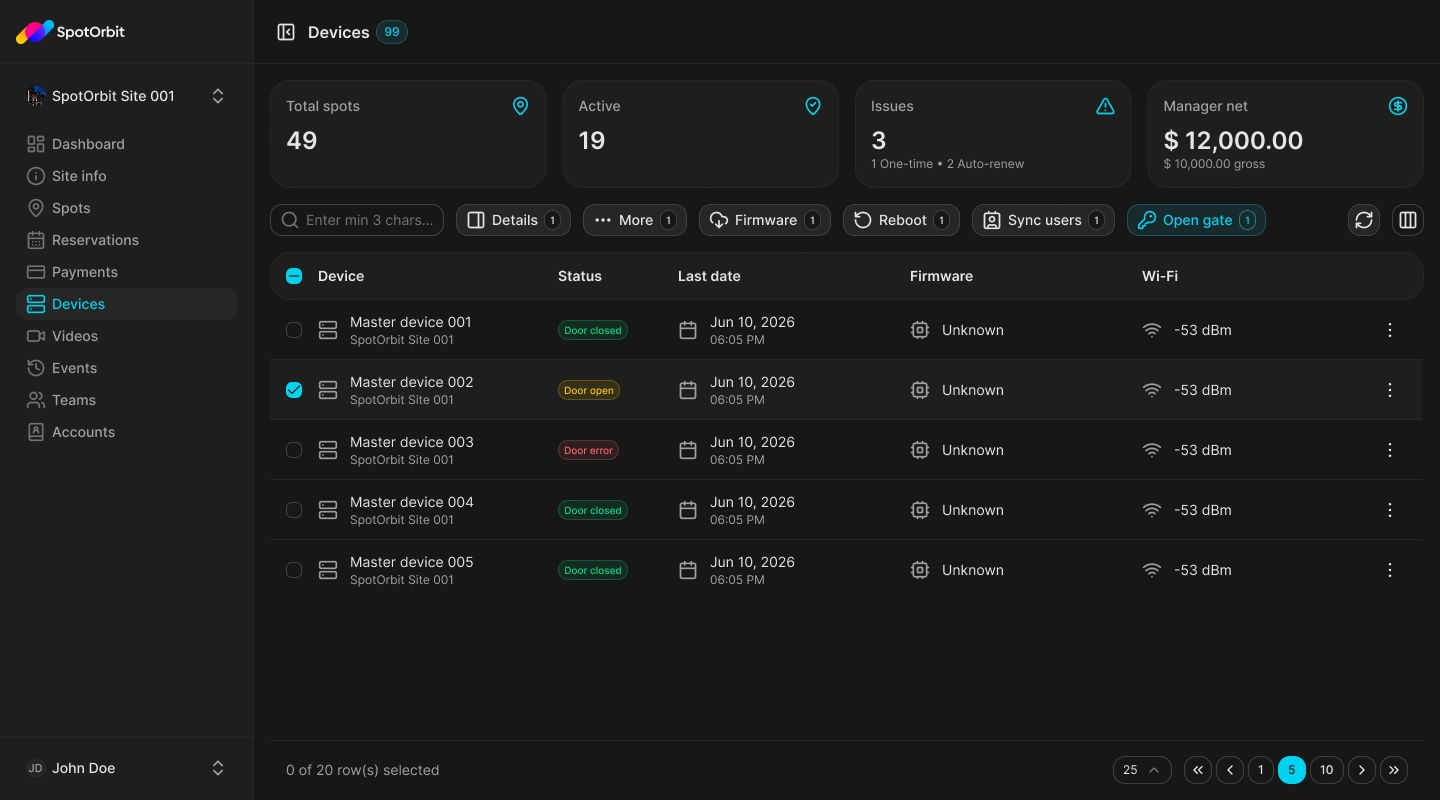Image resolution: width=1440 pixels, height=800 pixels.
Task: Go to the previous page
Action: pyautogui.click(x=1230, y=770)
